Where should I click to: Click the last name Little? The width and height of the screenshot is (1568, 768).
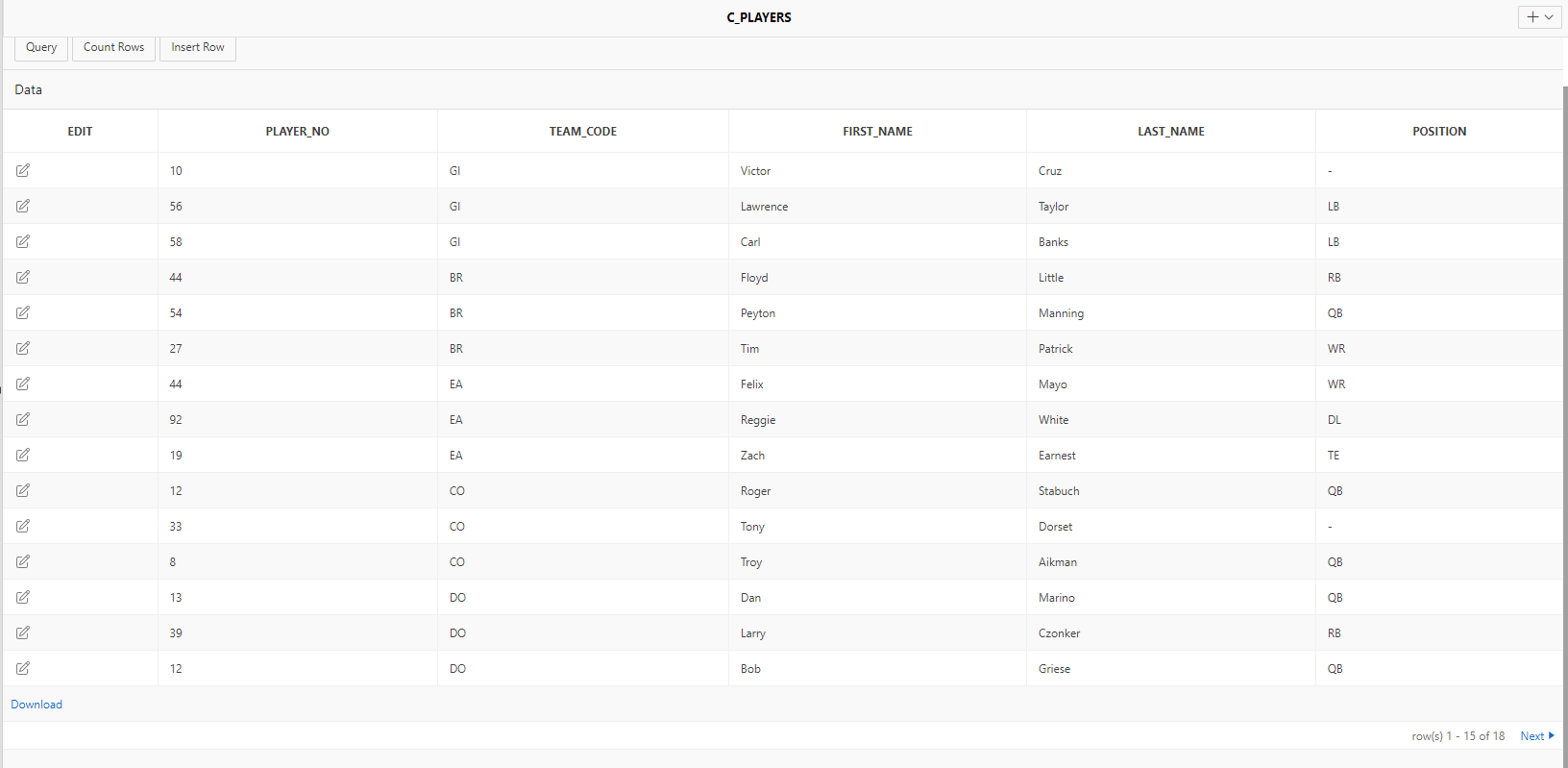click(x=1051, y=278)
